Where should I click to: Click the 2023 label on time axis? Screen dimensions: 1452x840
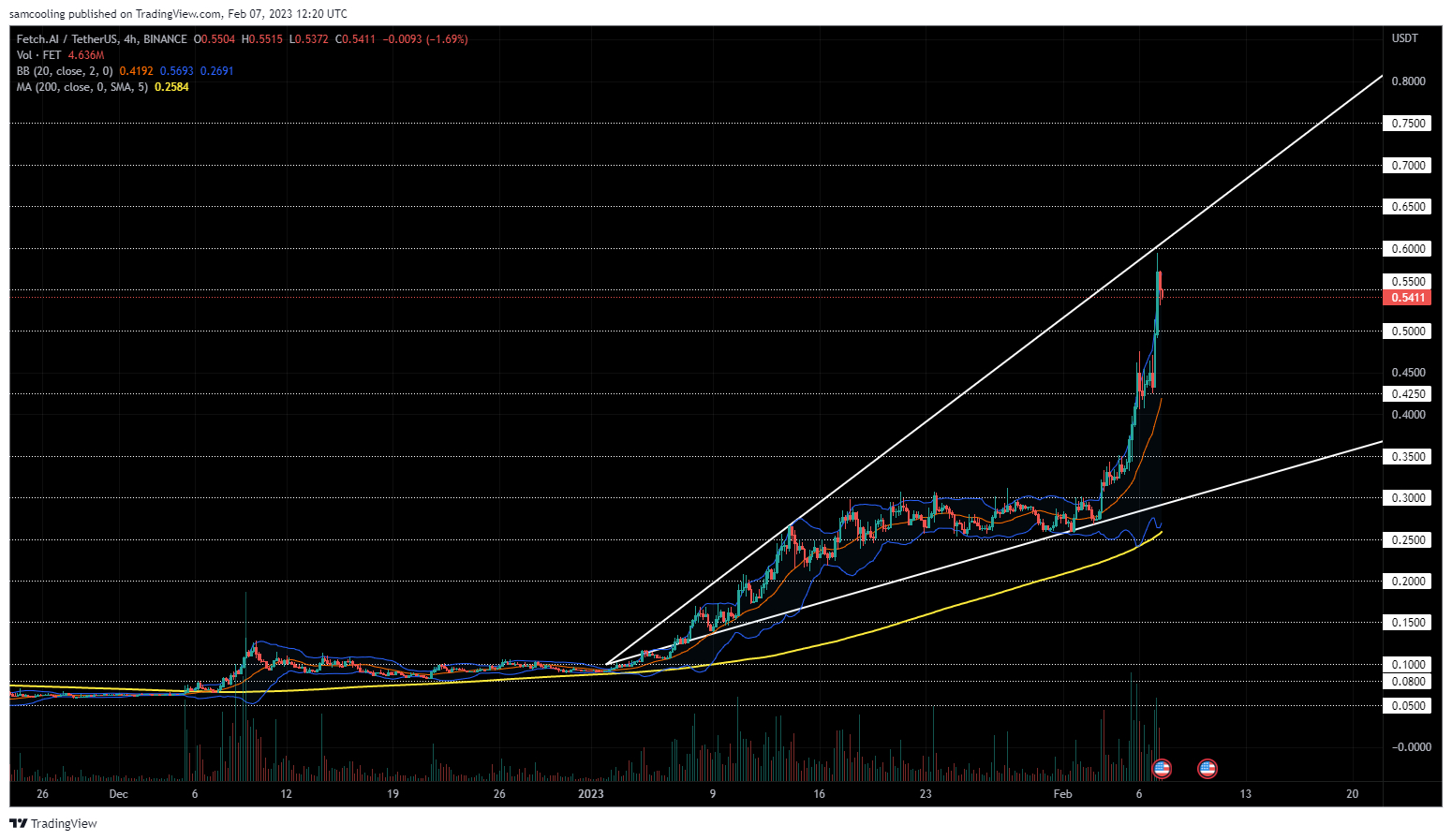[591, 794]
